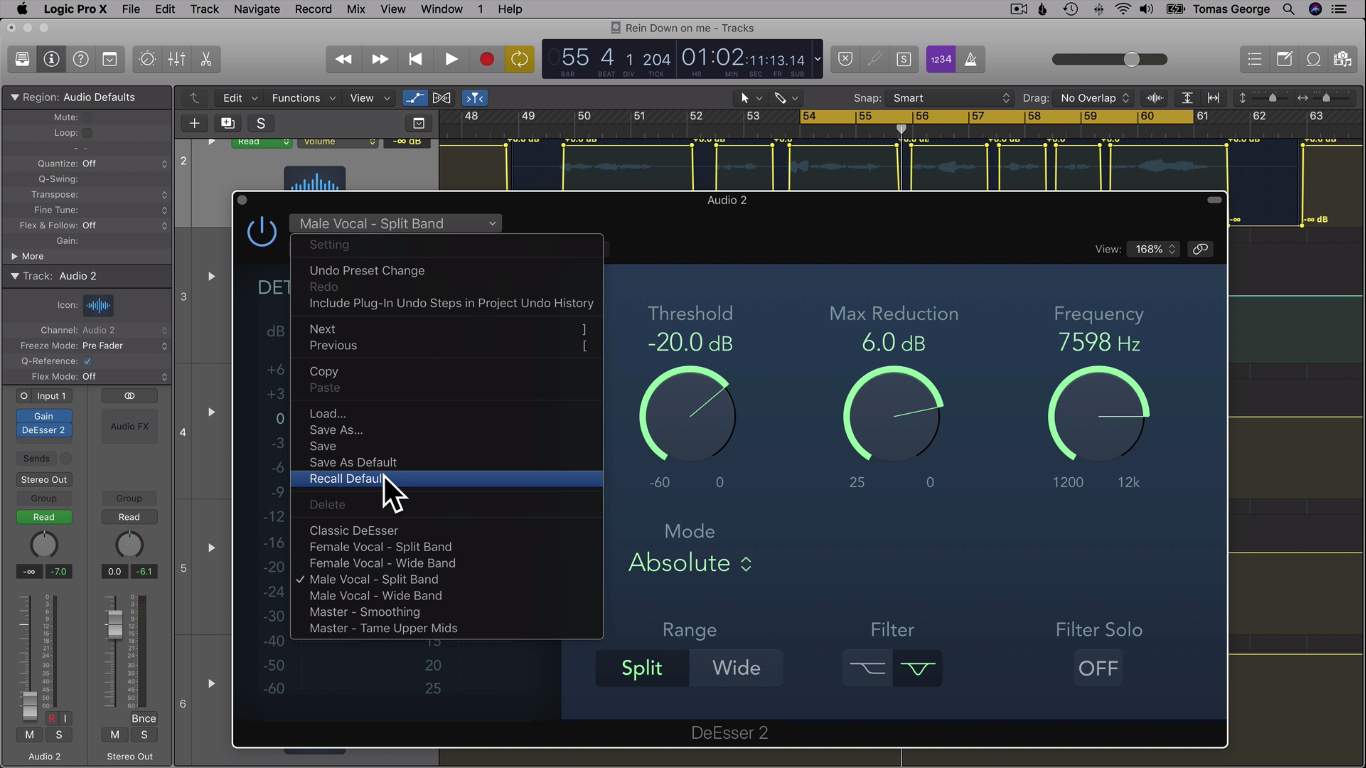Mute the Audio 2 channel strip

[x=30, y=735]
